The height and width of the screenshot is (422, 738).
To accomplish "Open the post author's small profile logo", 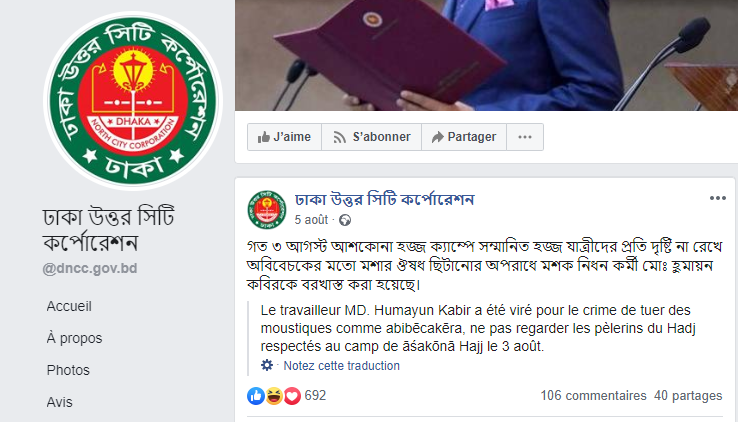I will [x=267, y=210].
